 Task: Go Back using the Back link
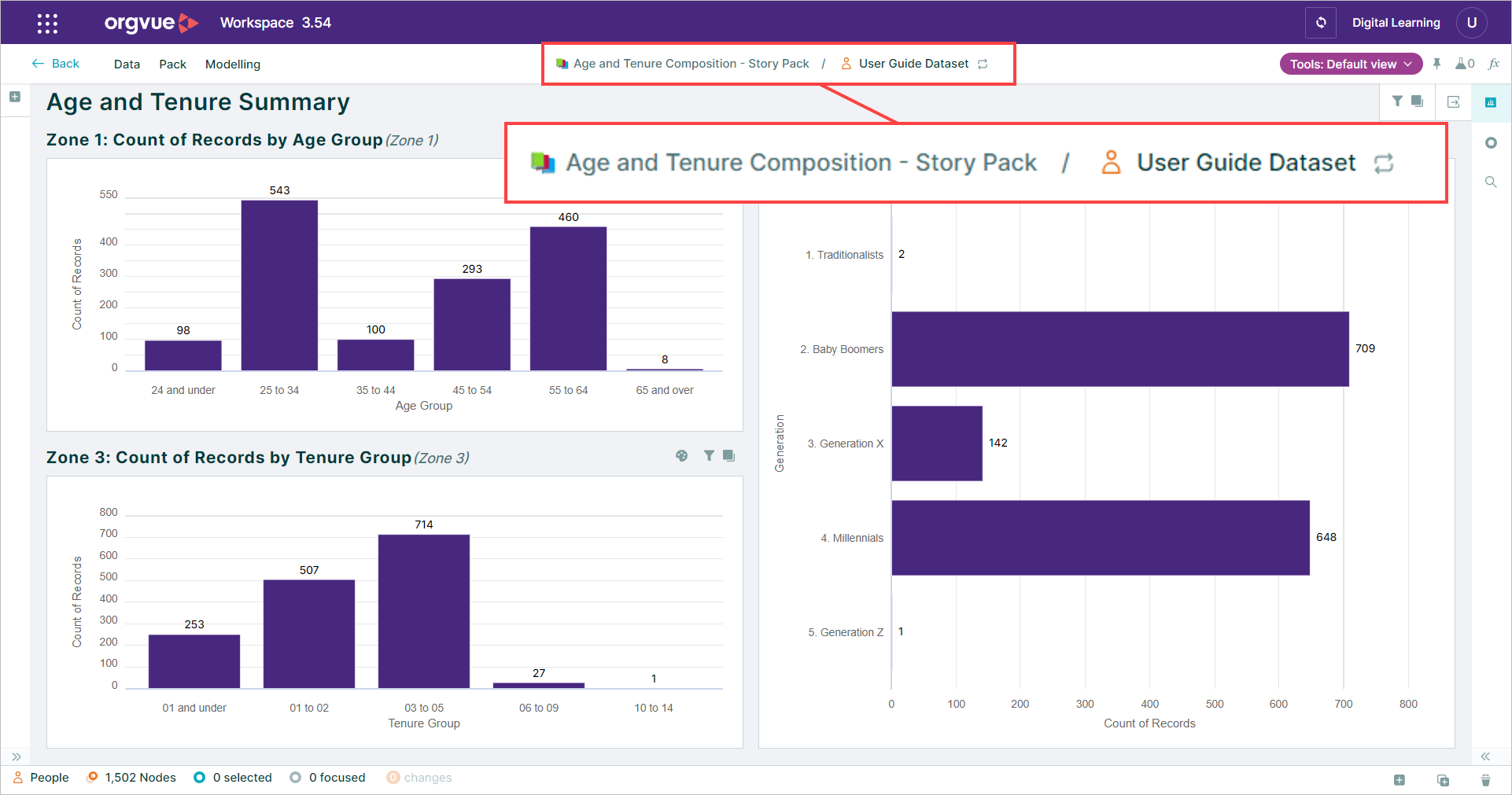tap(56, 64)
